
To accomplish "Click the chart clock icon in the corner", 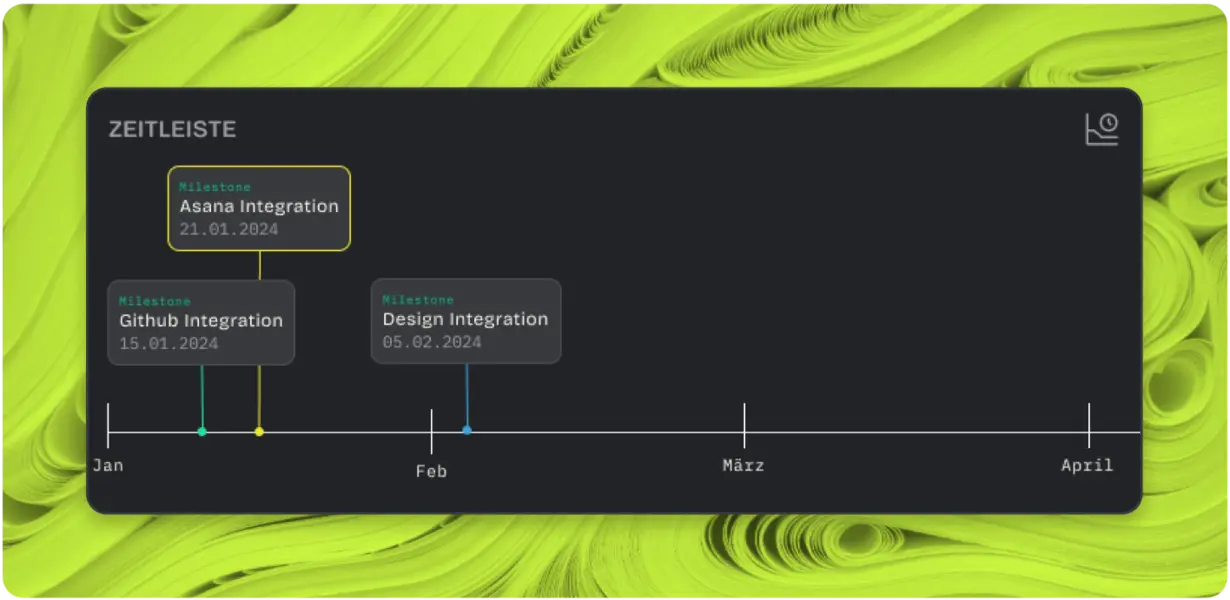I will click(x=1102, y=129).
